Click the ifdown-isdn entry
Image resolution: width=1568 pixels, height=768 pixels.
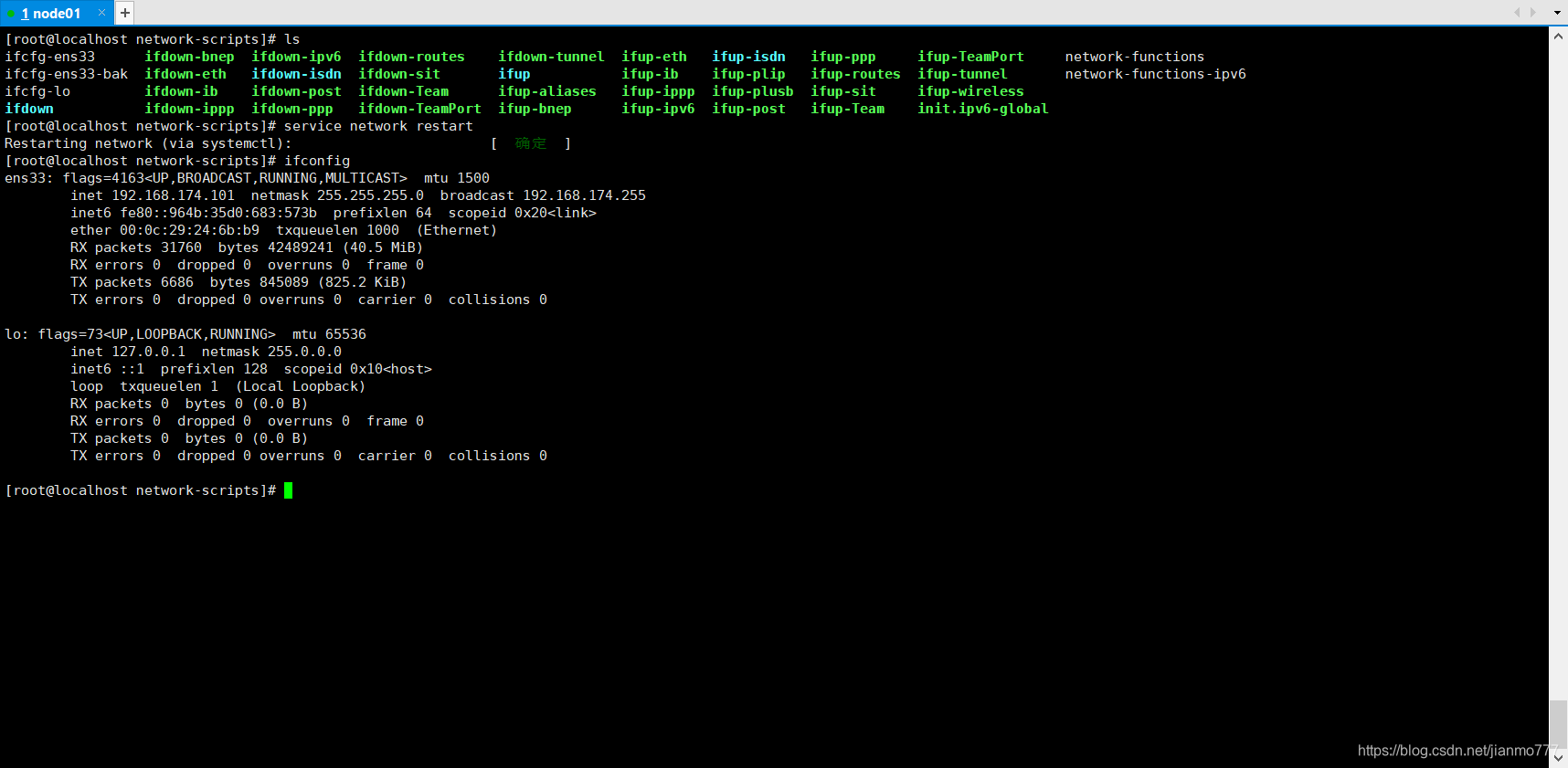point(296,74)
